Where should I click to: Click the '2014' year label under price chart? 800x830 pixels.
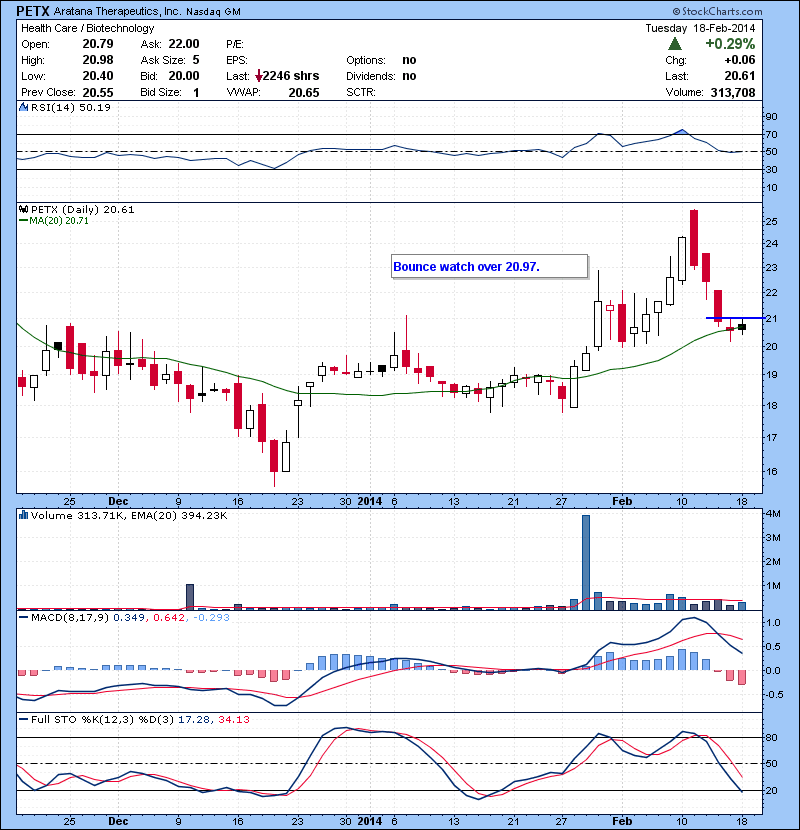tap(370, 501)
